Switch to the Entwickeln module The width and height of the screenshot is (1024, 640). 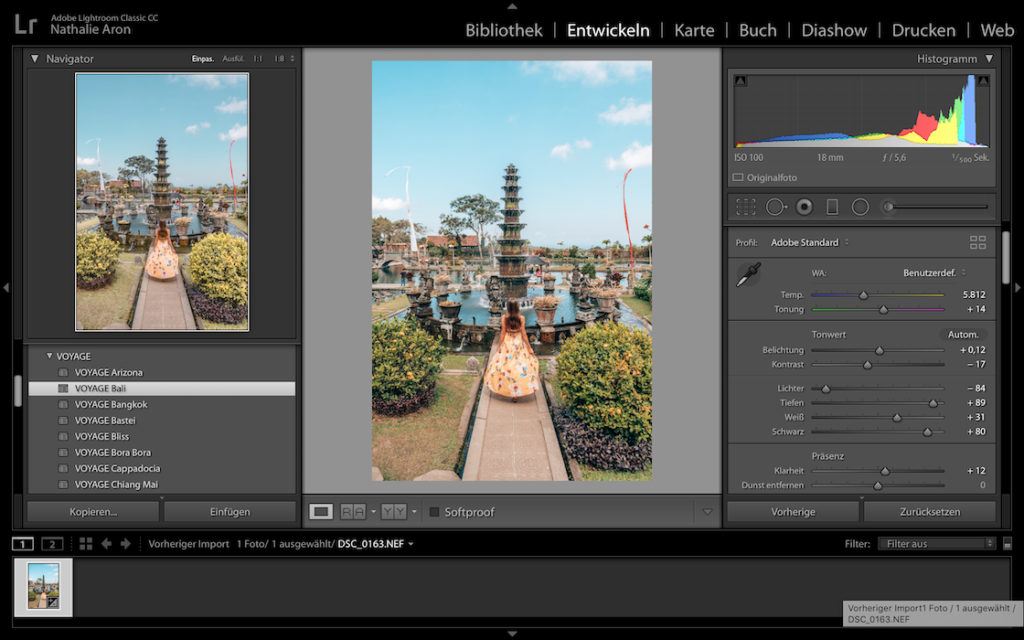[608, 30]
